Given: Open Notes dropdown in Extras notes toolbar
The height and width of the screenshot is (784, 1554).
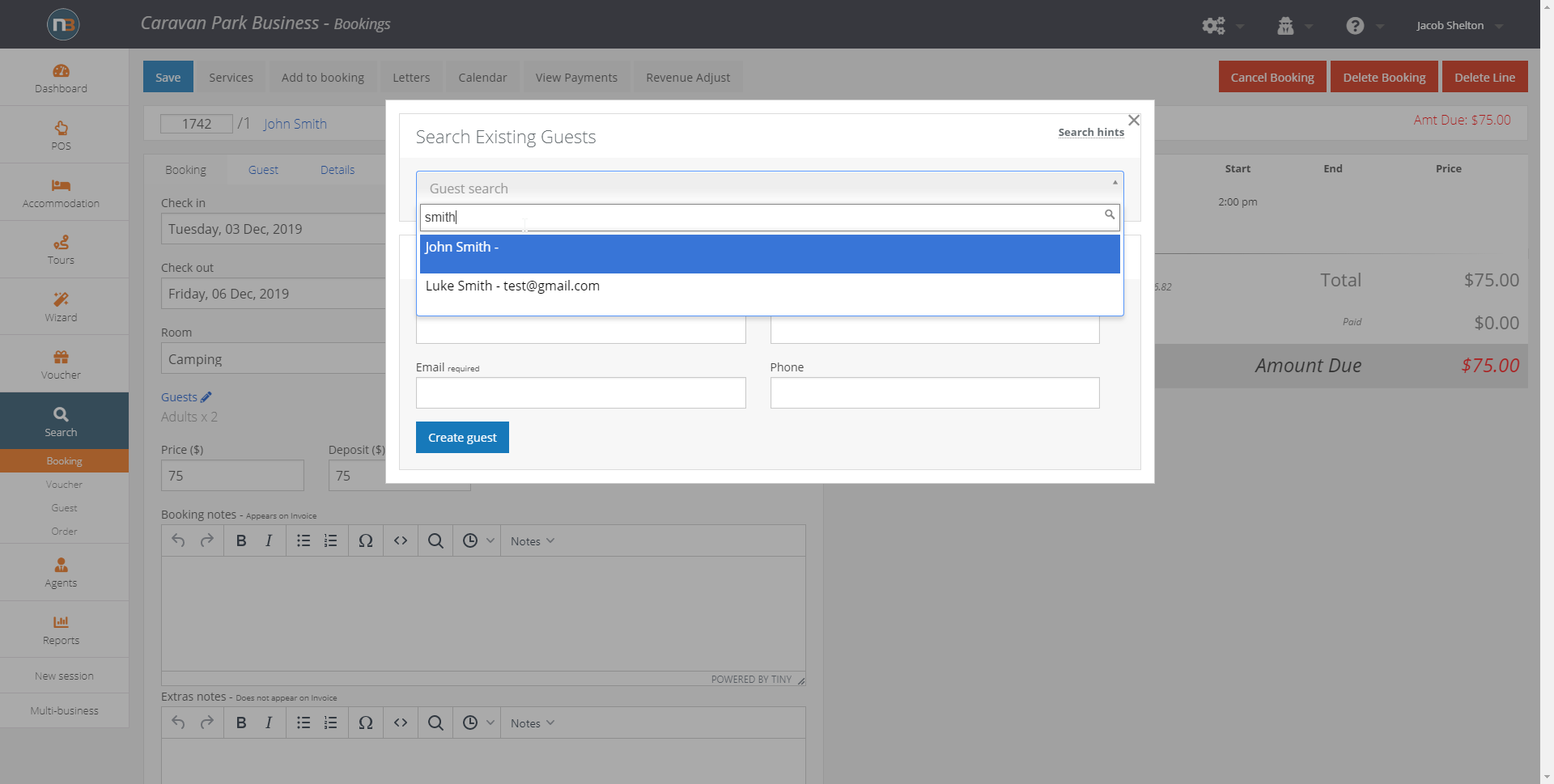Looking at the screenshot, I should 533,723.
